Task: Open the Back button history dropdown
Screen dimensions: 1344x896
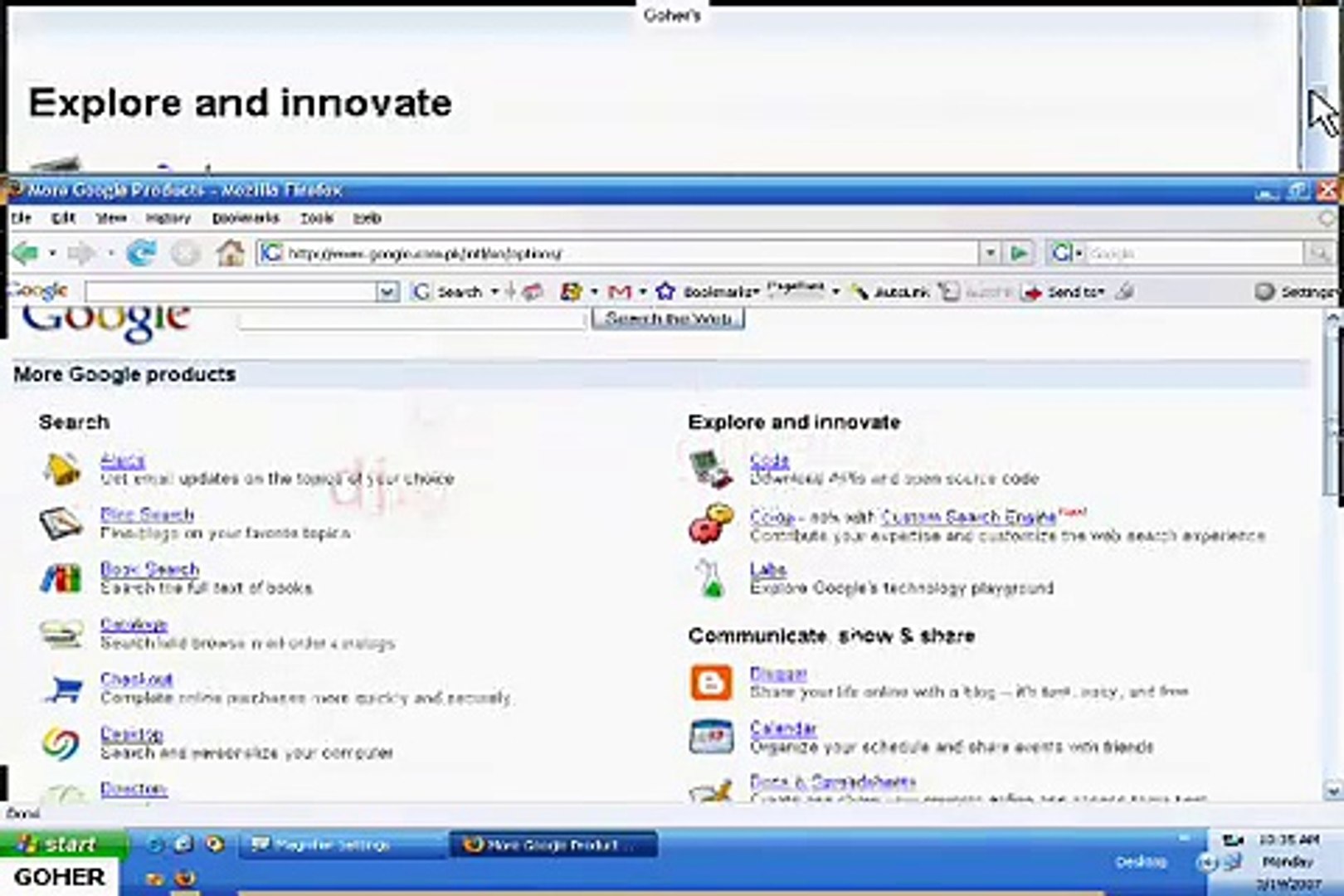Action: click(51, 253)
